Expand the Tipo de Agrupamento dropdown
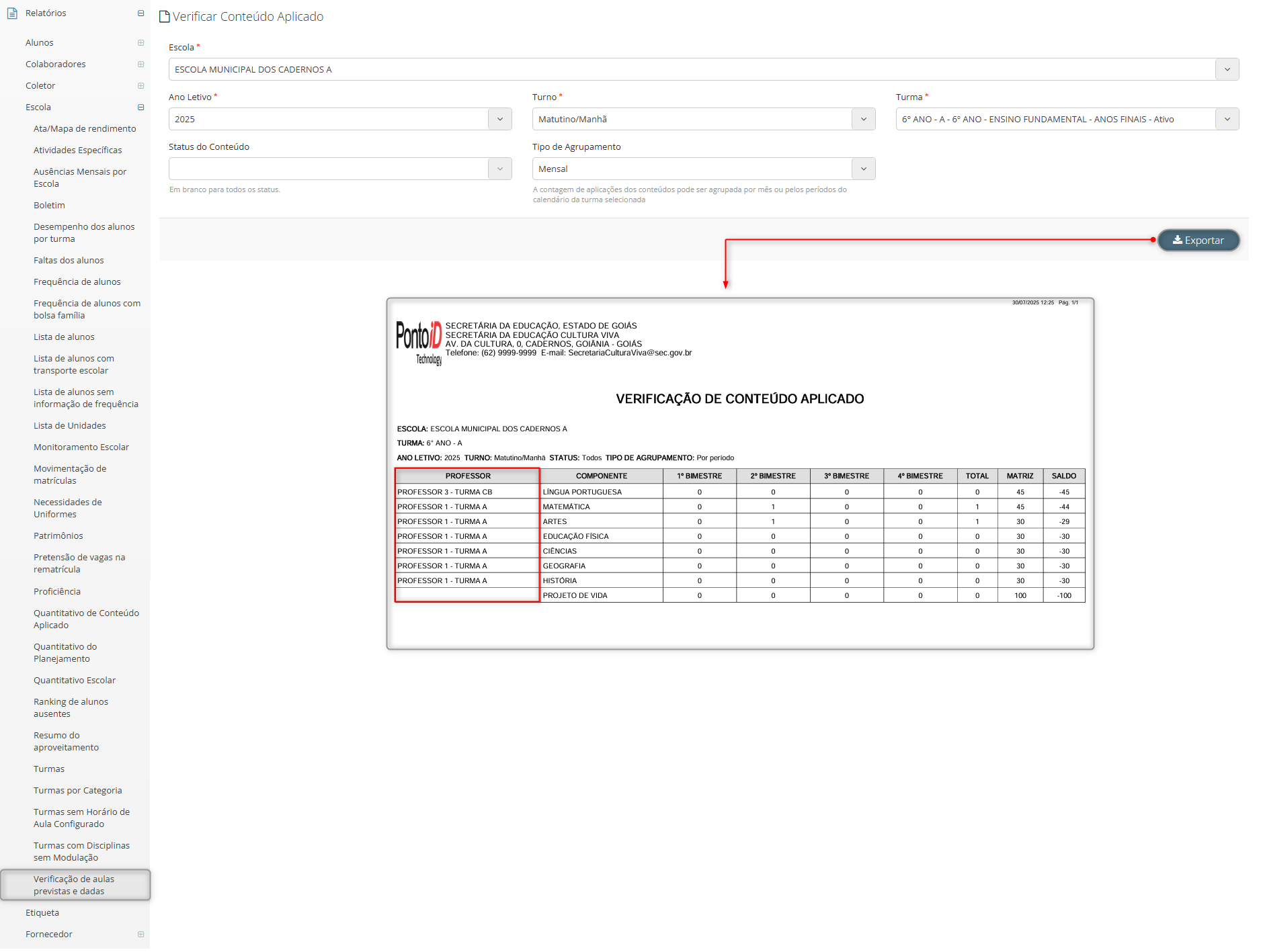 coord(863,169)
